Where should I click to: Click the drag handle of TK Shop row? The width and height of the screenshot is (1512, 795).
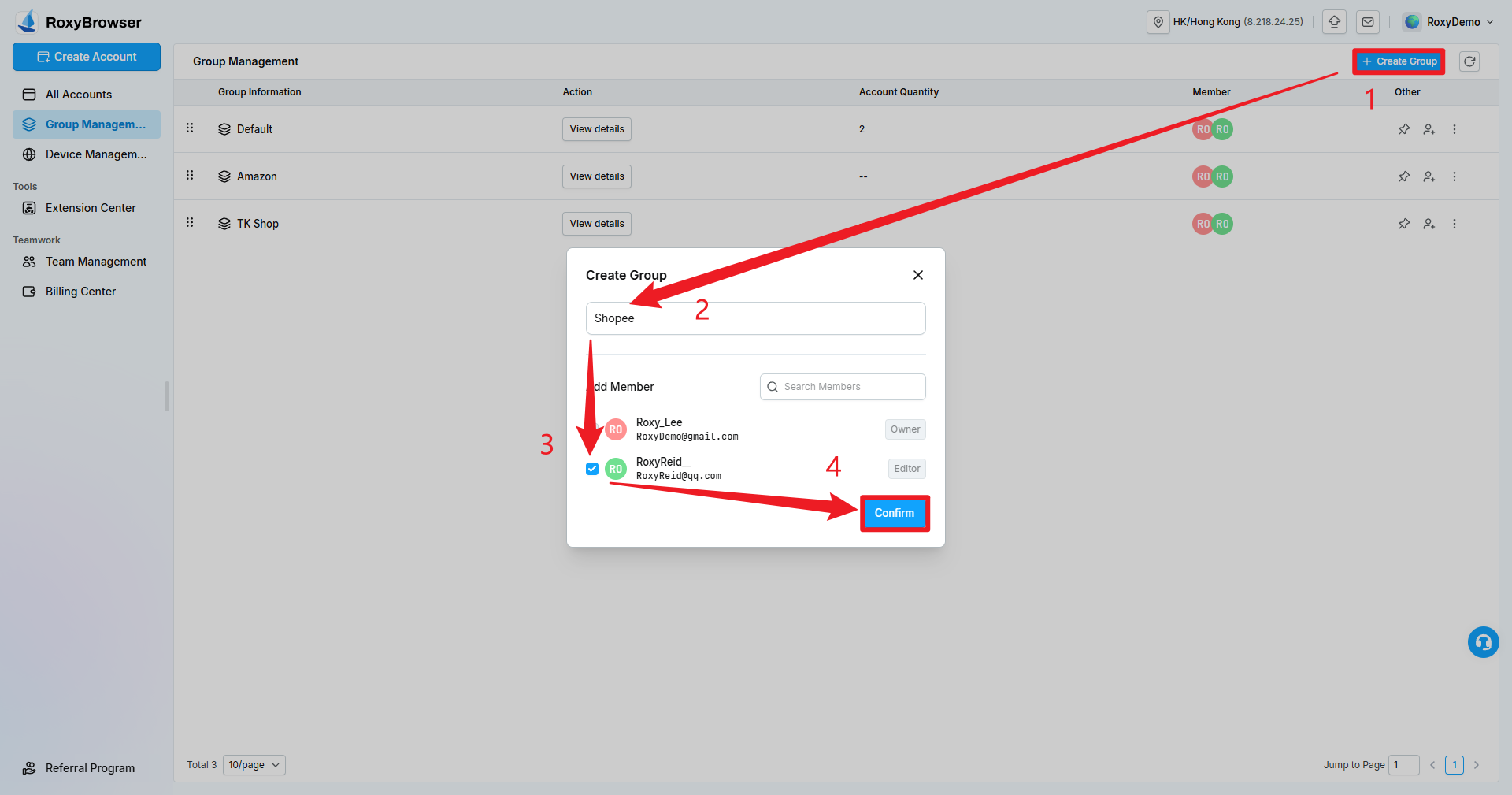[190, 222]
